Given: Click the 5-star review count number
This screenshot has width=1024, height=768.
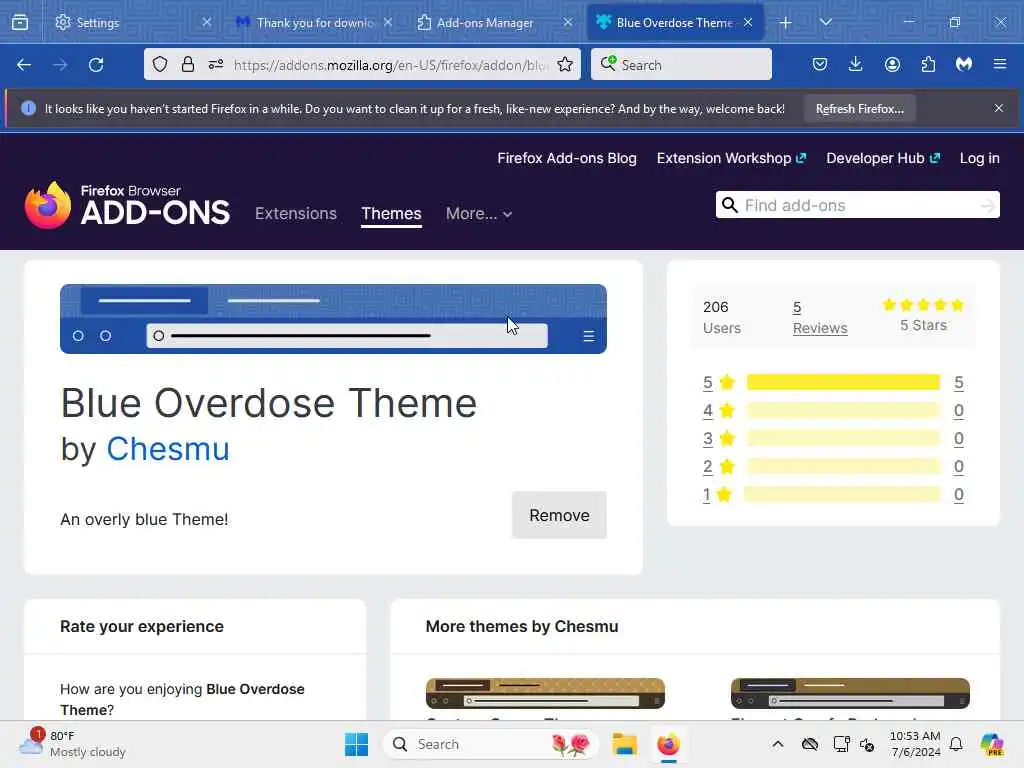Looking at the screenshot, I should 958,383.
